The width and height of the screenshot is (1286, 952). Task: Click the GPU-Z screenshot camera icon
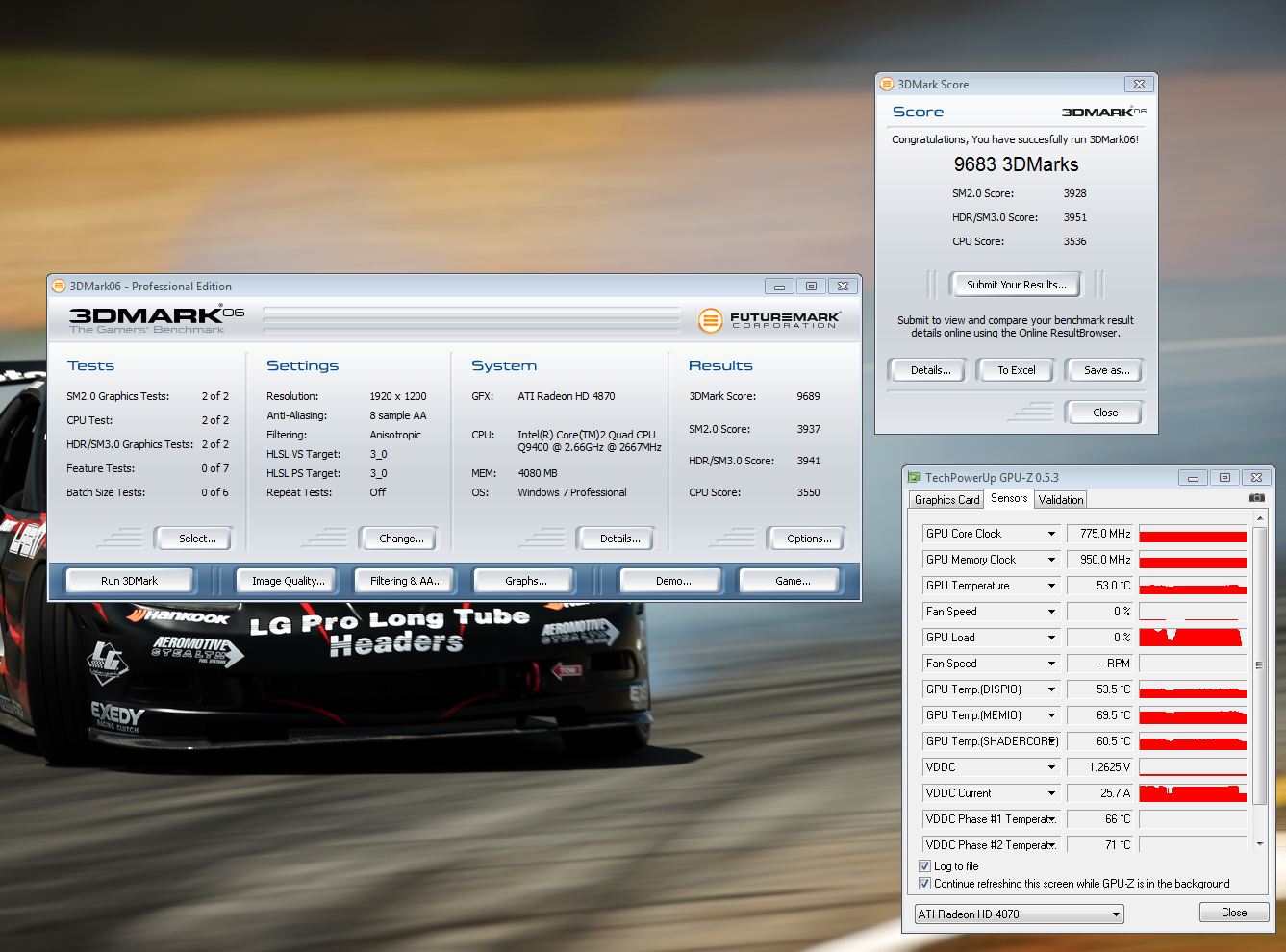[1256, 498]
